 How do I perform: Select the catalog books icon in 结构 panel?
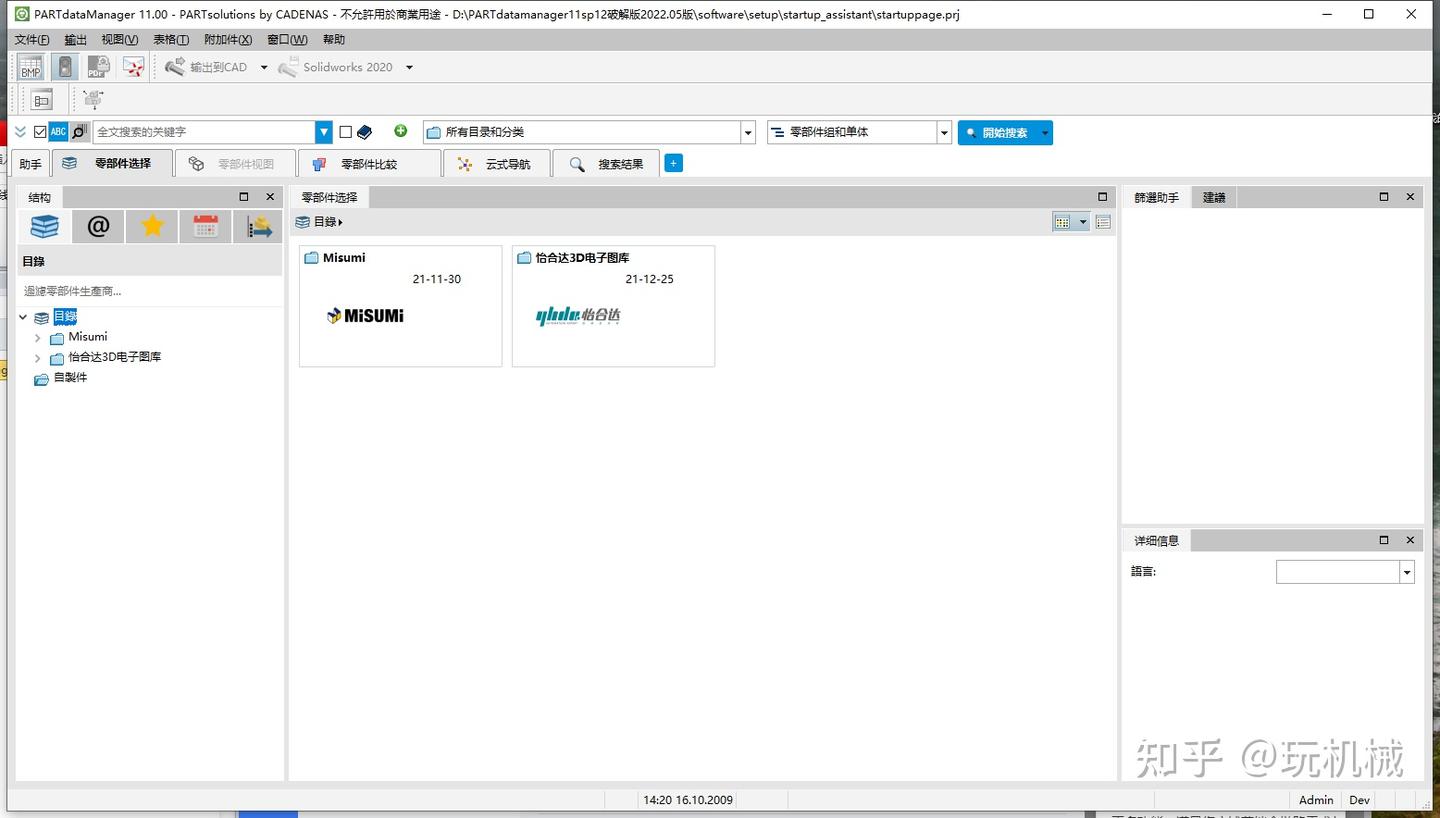pyautogui.click(x=44, y=227)
